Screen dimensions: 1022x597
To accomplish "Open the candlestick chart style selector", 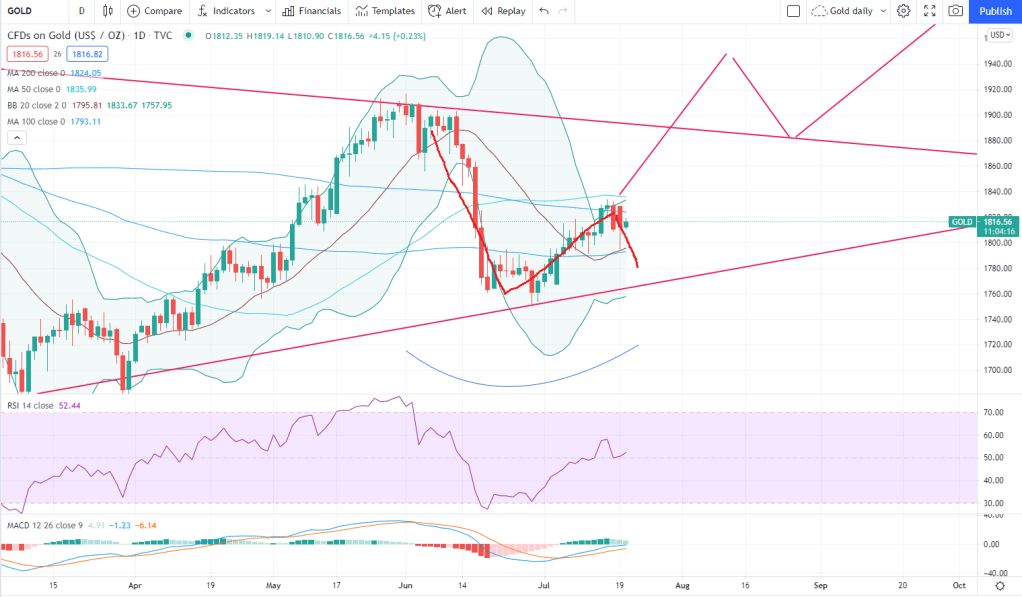I will 109,11.
